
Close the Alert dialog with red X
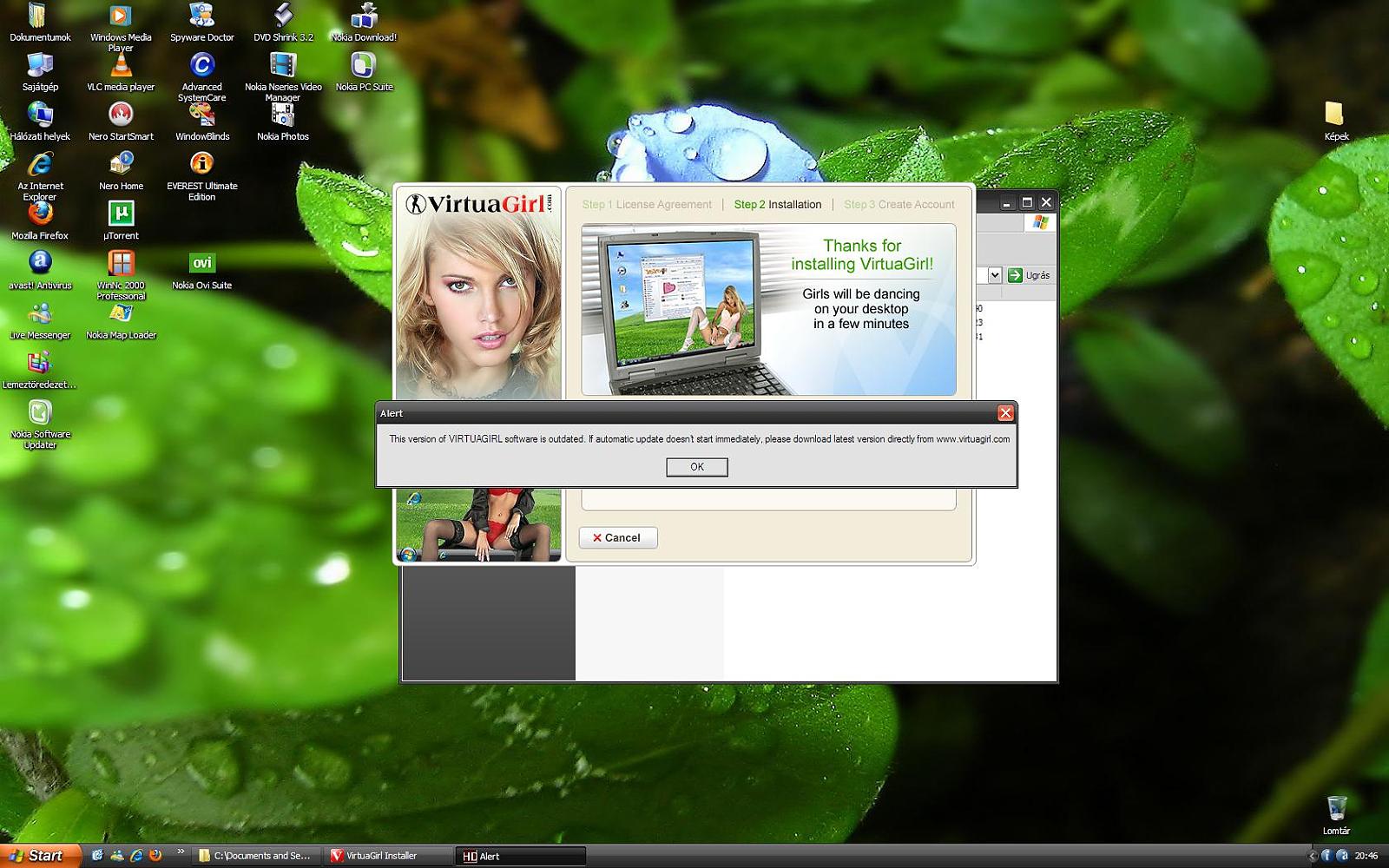click(x=1005, y=413)
